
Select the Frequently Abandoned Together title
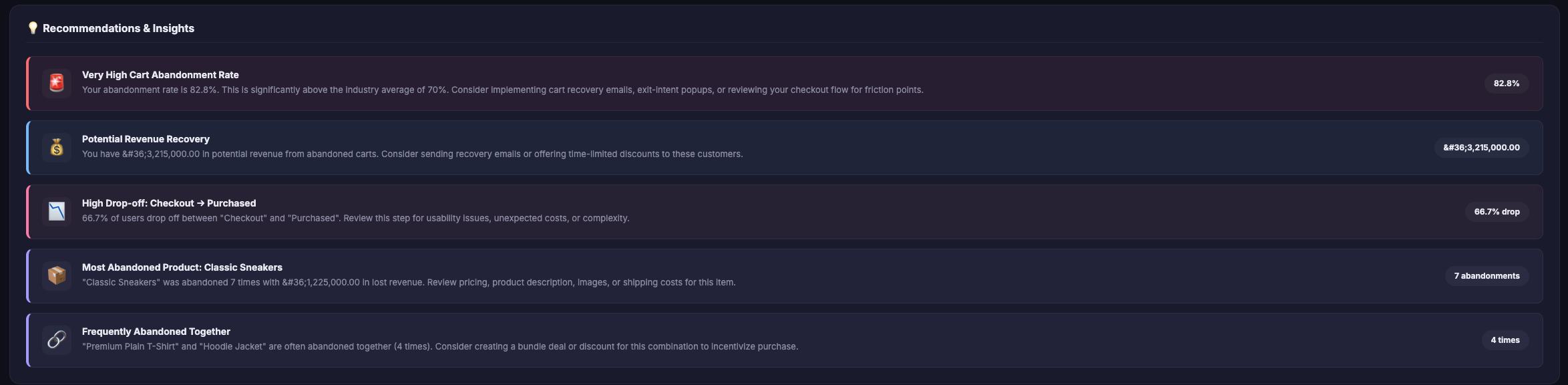click(156, 332)
